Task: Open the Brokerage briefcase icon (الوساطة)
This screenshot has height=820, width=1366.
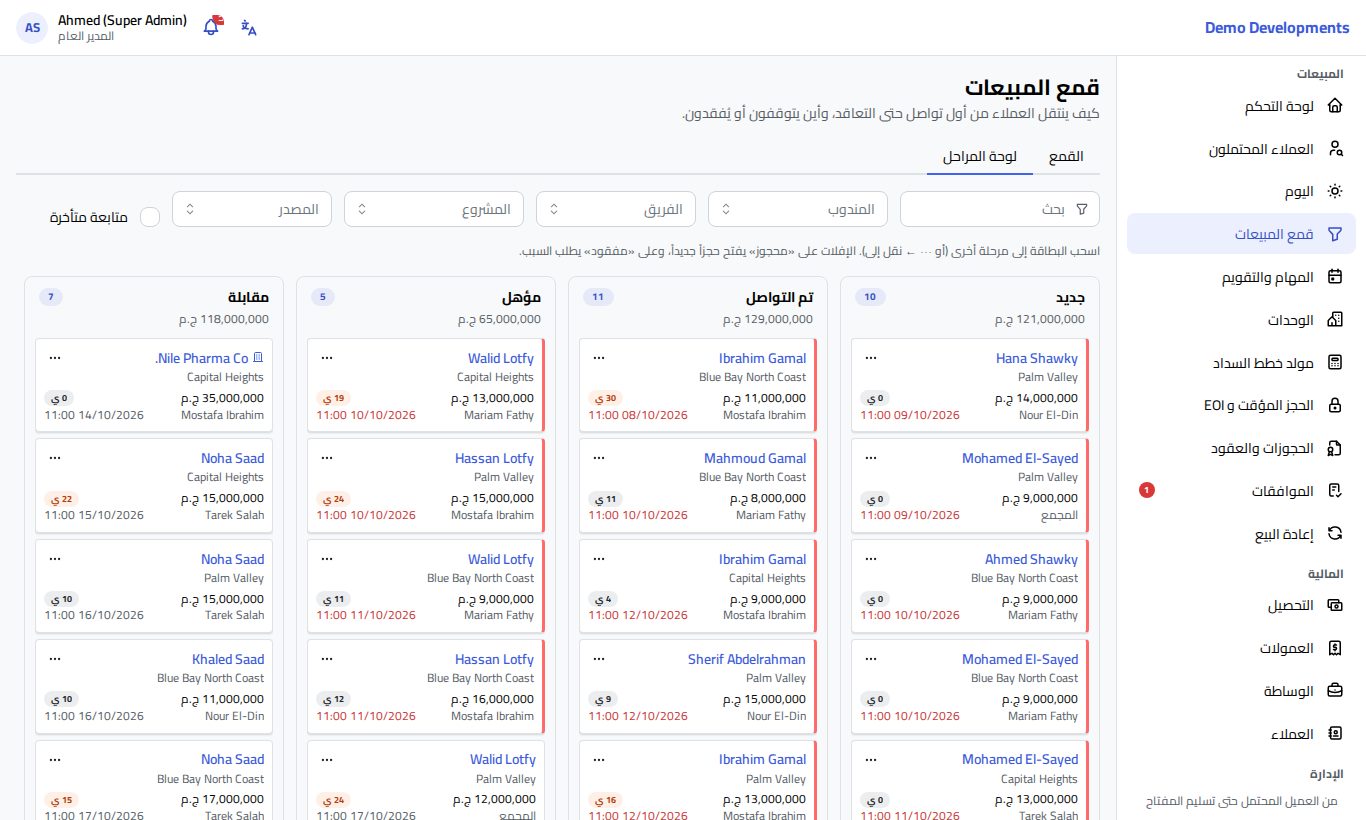Action: click(1334, 691)
